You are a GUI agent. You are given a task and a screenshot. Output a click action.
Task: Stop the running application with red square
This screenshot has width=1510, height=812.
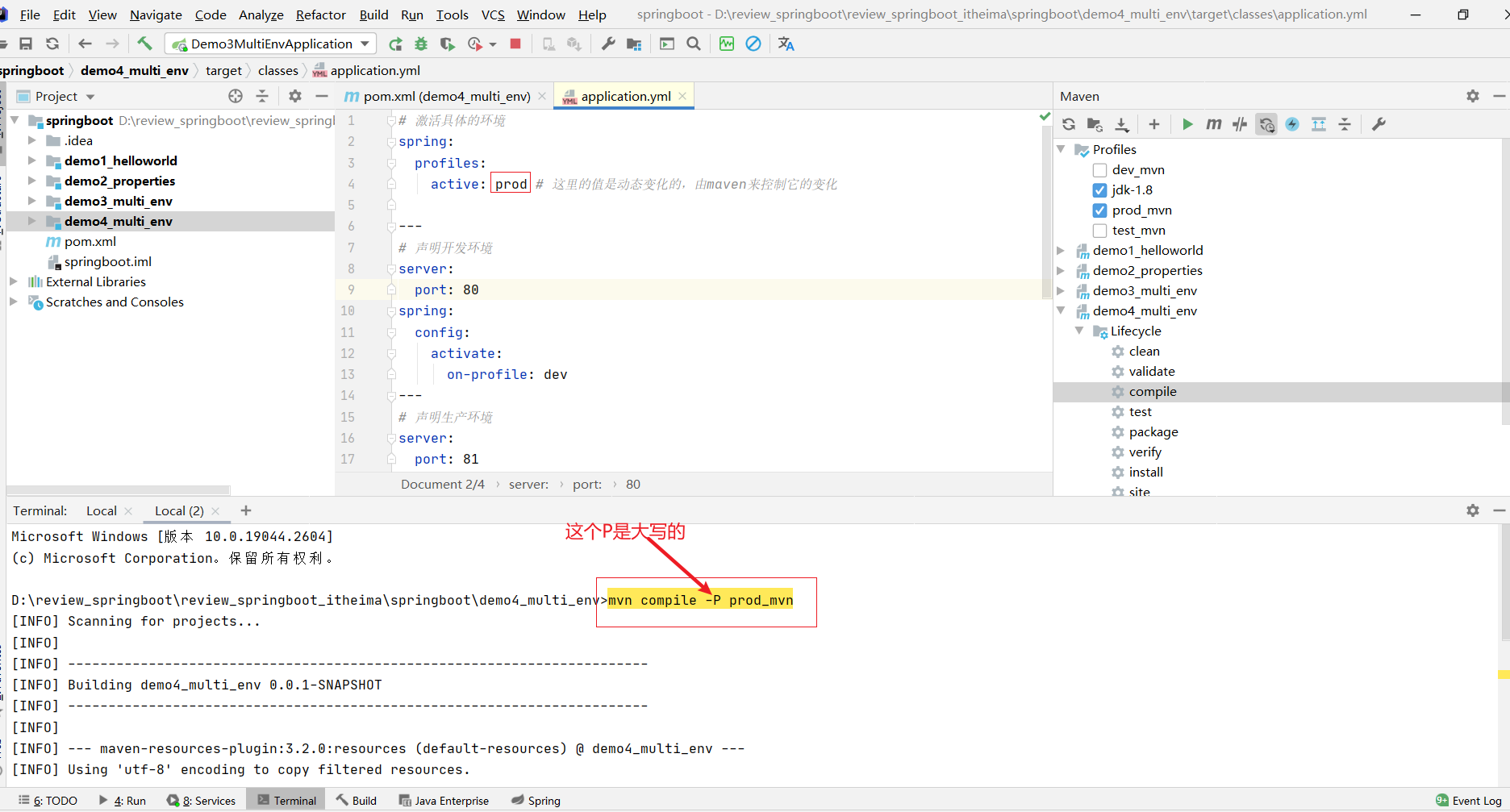tap(515, 44)
